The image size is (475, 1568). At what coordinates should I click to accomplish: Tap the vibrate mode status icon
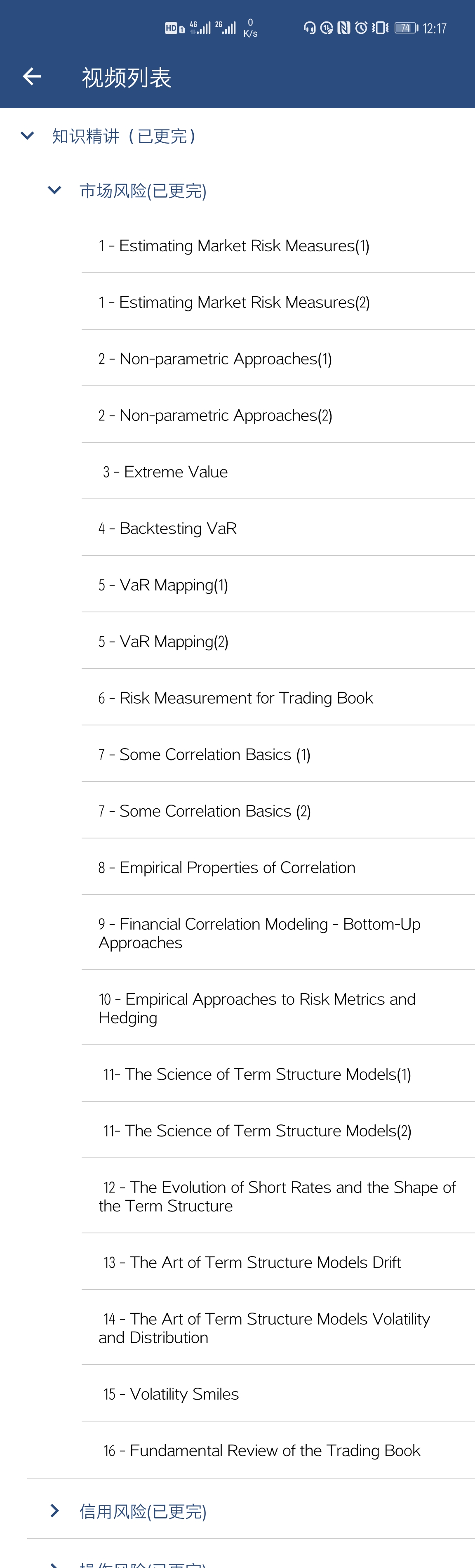coord(380,28)
